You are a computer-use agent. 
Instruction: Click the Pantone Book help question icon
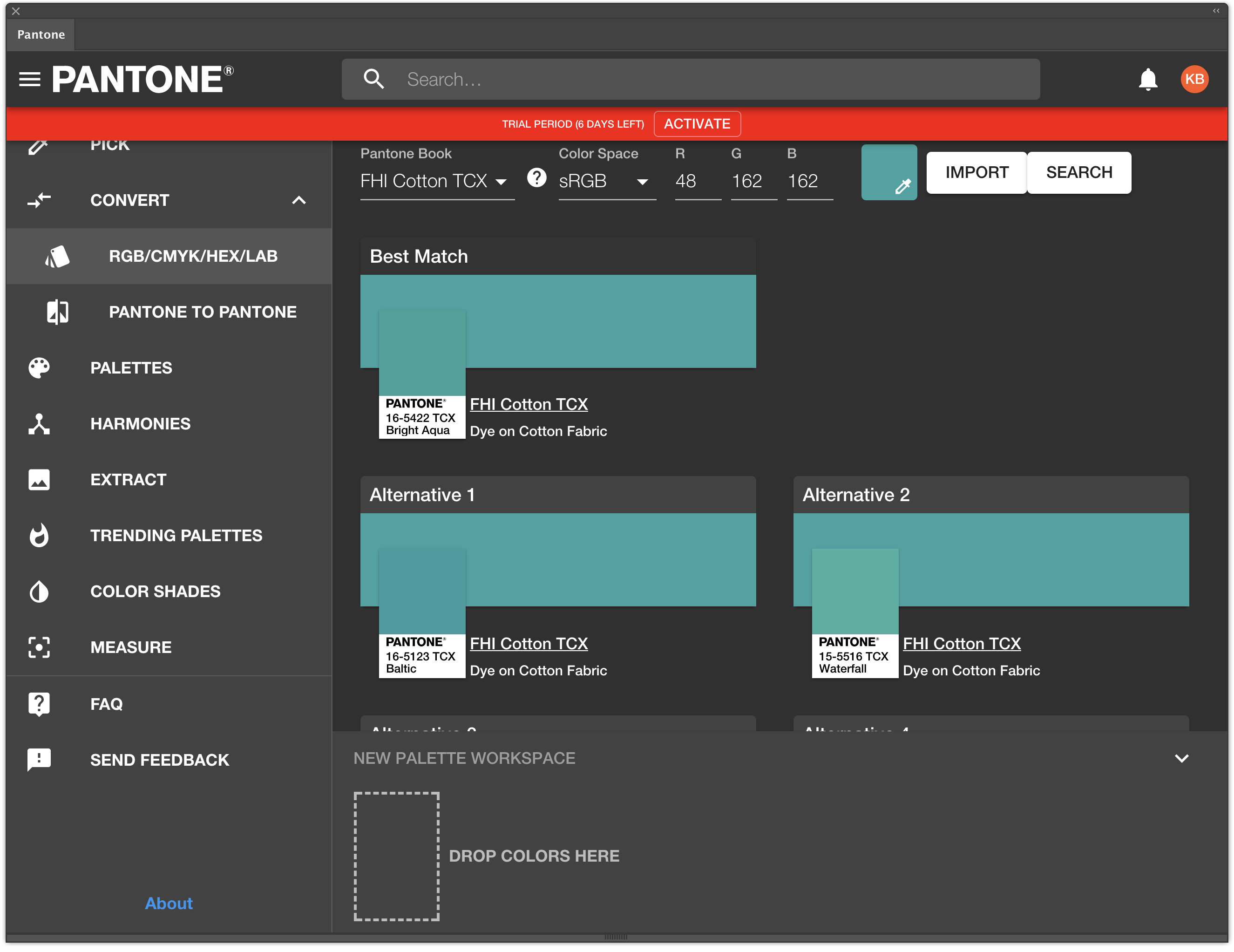(x=536, y=178)
